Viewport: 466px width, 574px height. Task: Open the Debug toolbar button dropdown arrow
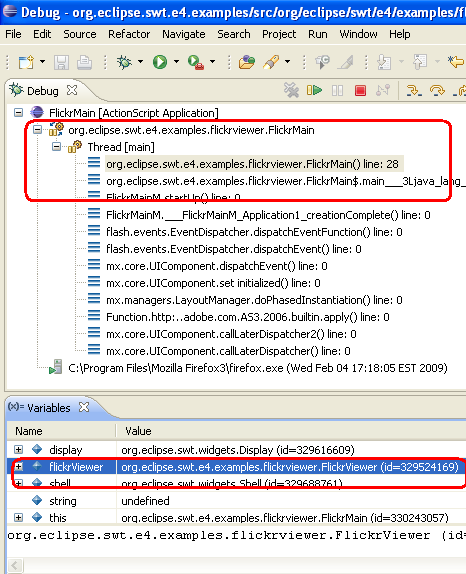141,62
